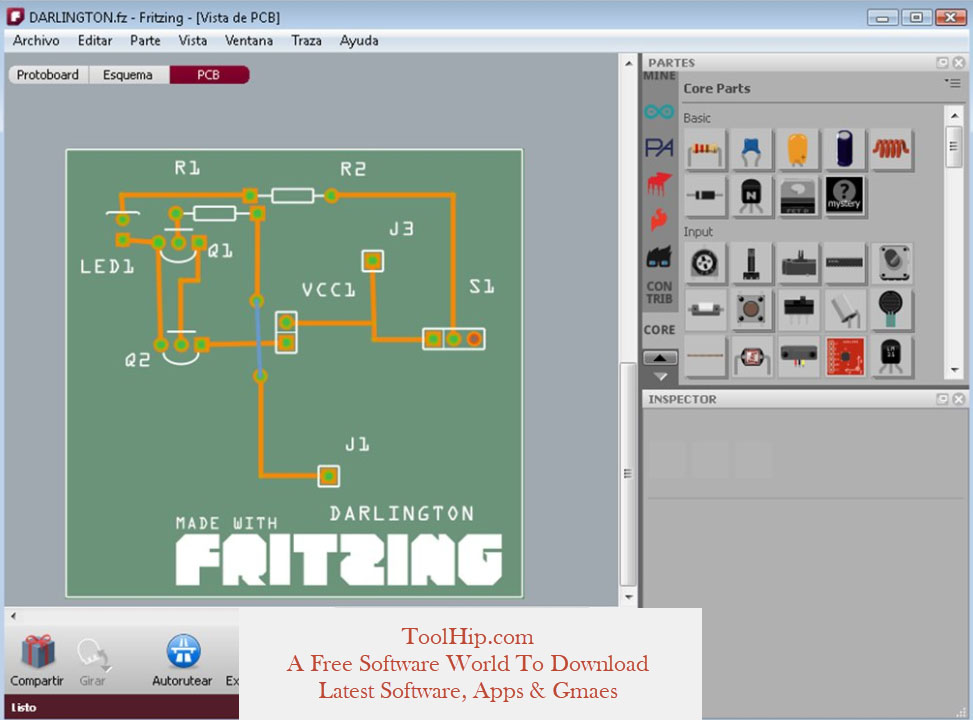The height and width of the screenshot is (720, 973).
Task: Pick the blue ceramic capacitor part
Action: tap(751, 150)
